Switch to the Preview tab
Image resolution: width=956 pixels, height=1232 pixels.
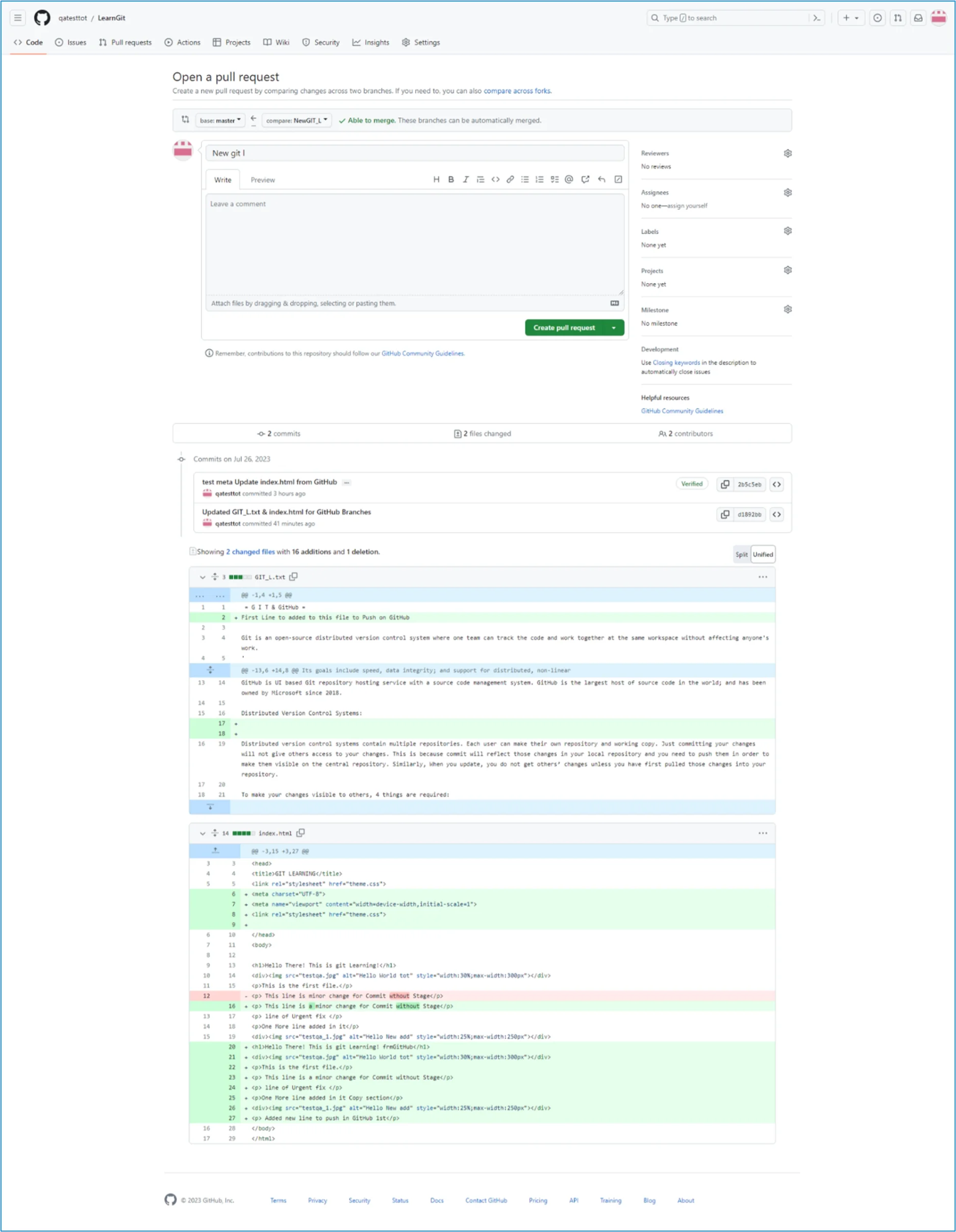click(262, 179)
